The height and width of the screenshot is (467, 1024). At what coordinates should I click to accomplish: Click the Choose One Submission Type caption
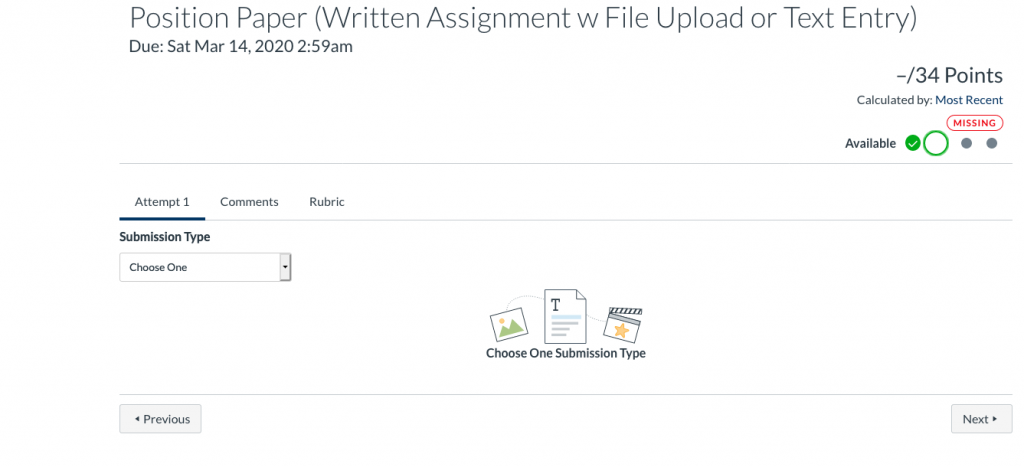pyautogui.click(x=565, y=353)
